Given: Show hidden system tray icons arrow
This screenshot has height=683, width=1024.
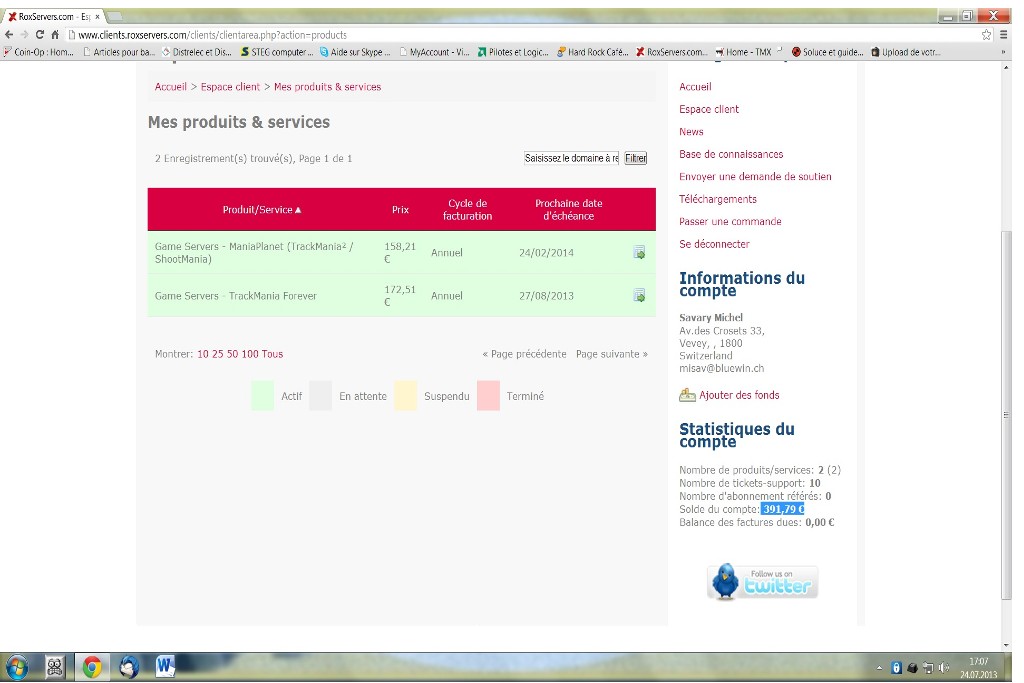Looking at the screenshot, I should tap(879, 667).
